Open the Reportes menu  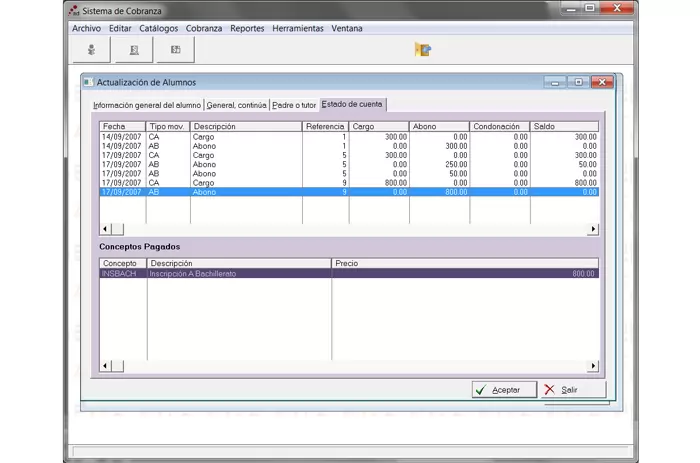[x=247, y=28]
